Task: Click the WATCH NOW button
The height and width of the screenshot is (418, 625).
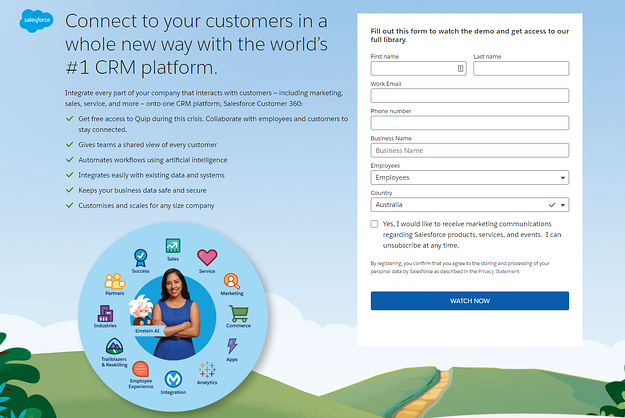Action: point(470,301)
